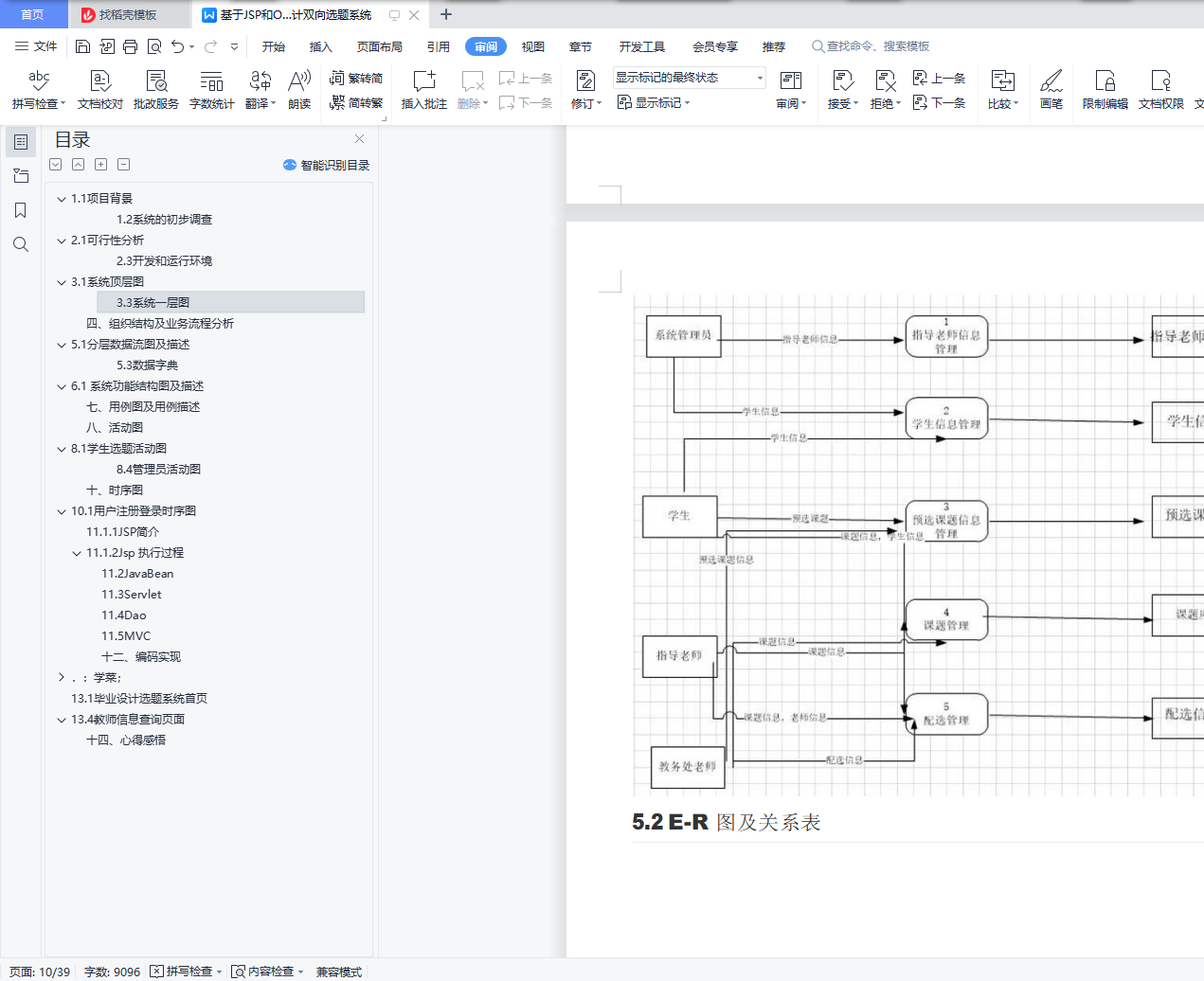Image resolution: width=1204 pixels, height=981 pixels.
Task: Convert to traditional Chinese (繁转简)
Action: [x=356, y=79]
